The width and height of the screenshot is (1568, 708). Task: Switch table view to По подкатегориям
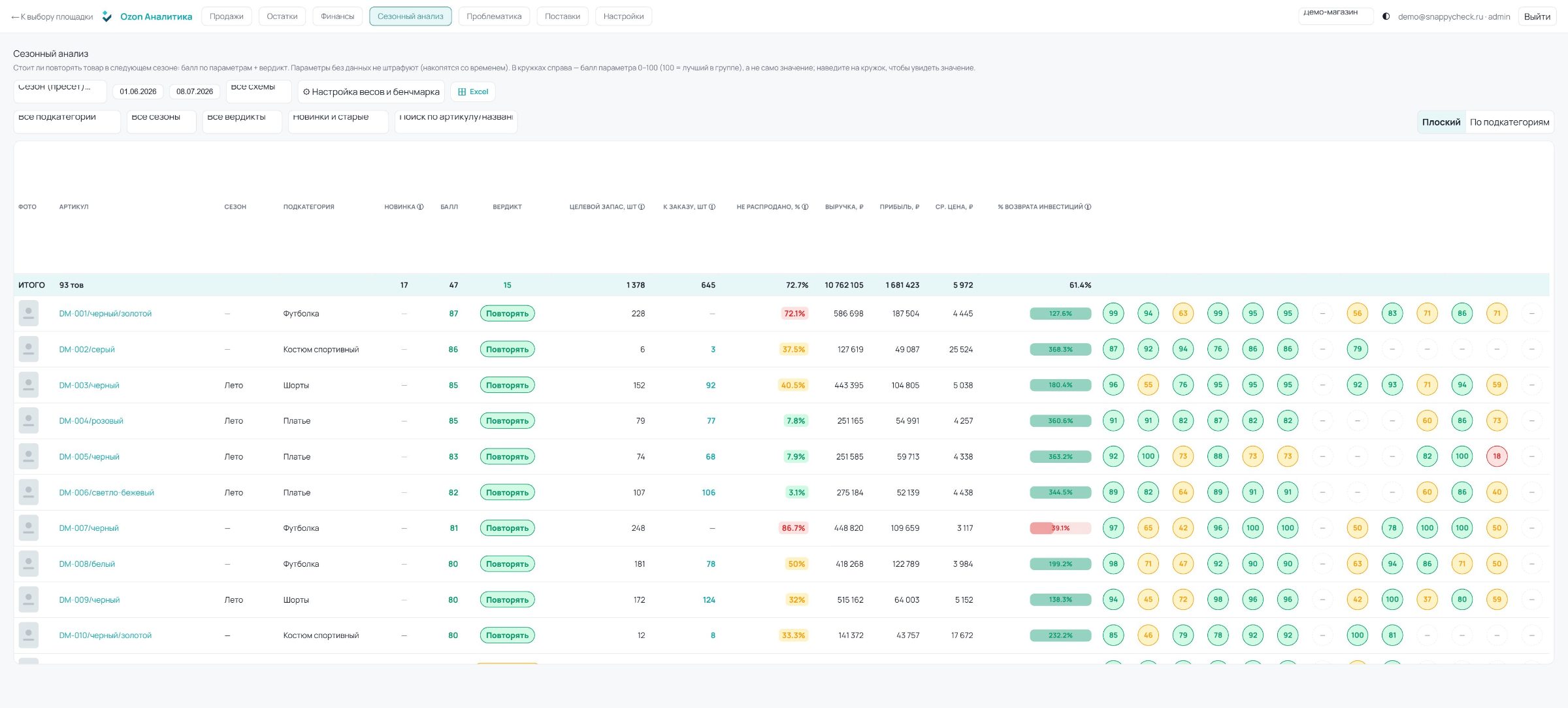(1509, 122)
